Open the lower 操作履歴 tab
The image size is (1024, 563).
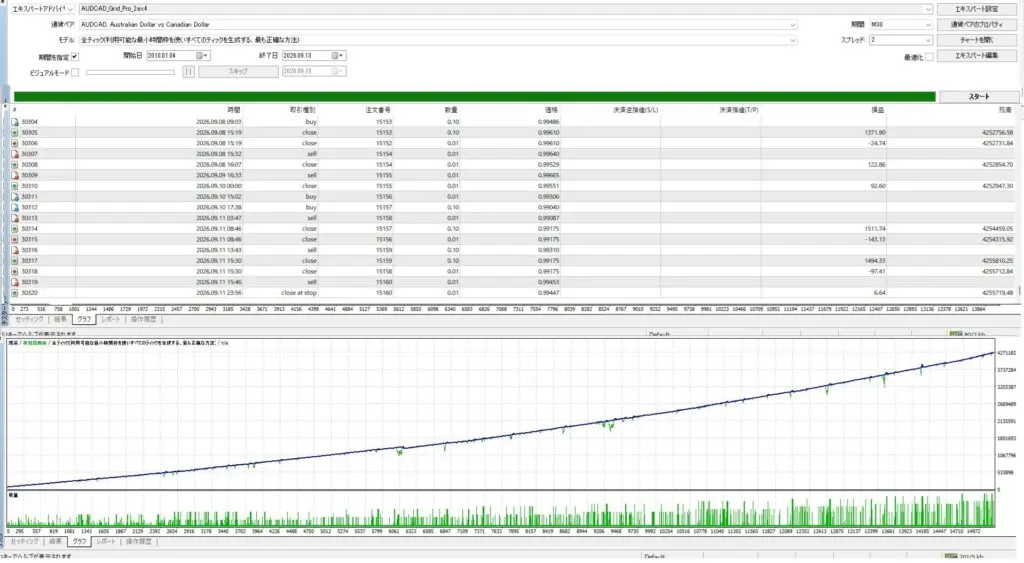[138, 541]
